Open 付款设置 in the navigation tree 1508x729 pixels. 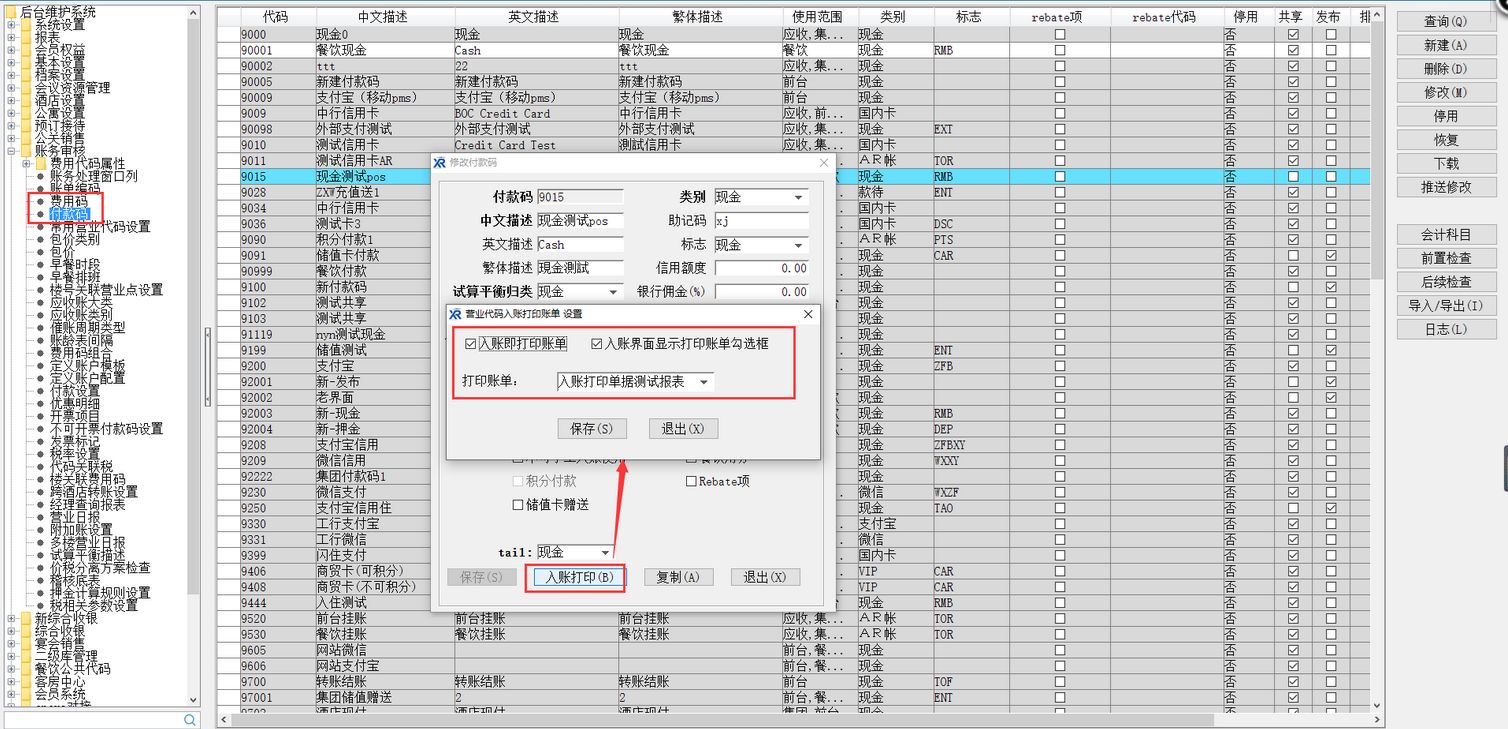(74, 390)
